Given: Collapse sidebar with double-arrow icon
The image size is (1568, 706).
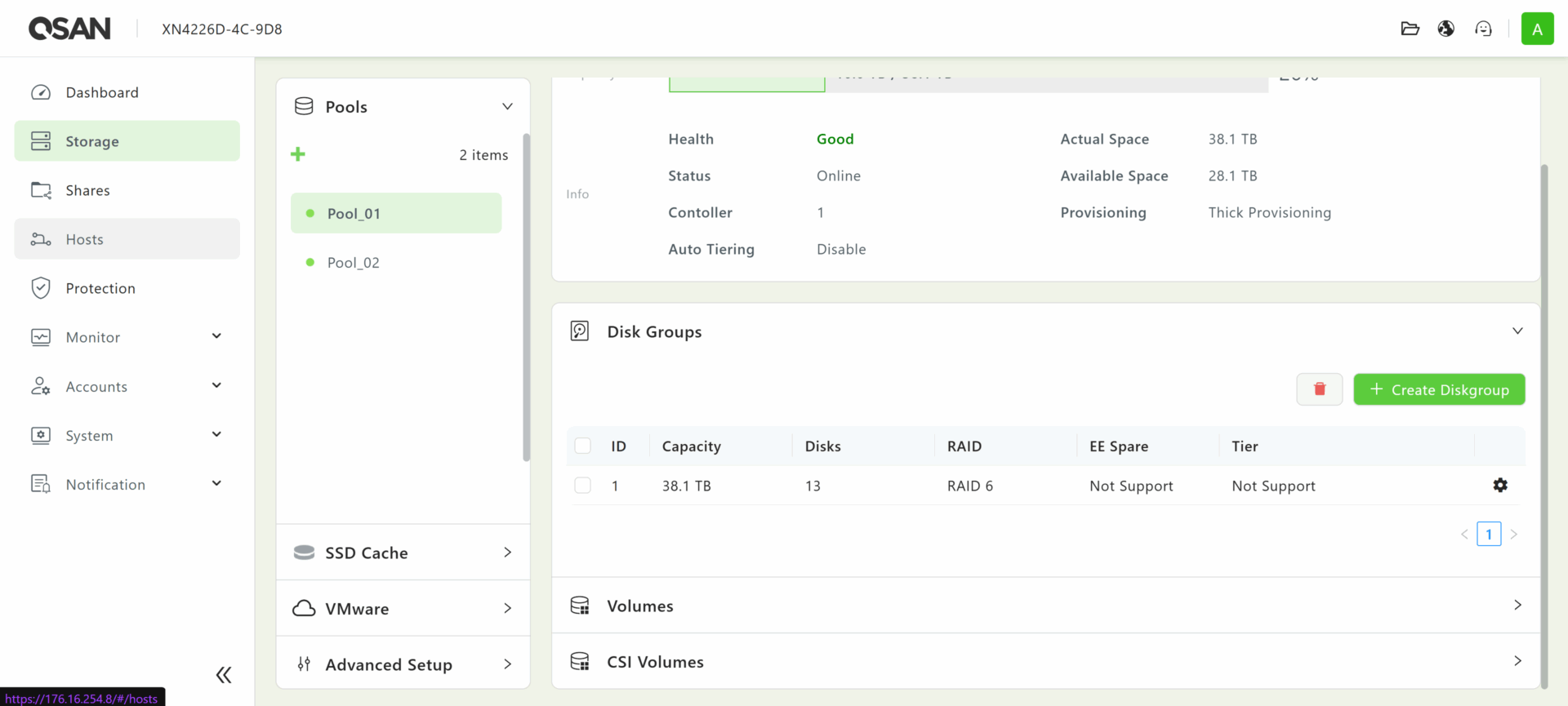Looking at the screenshot, I should pyautogui.click(x=223, y=675).
